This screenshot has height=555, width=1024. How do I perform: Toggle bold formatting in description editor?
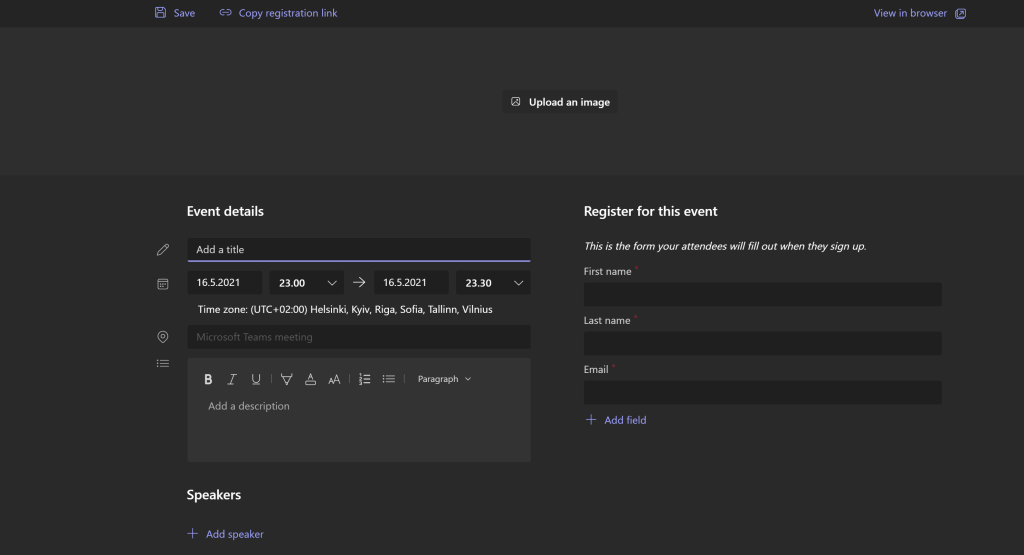coord(208,379)
